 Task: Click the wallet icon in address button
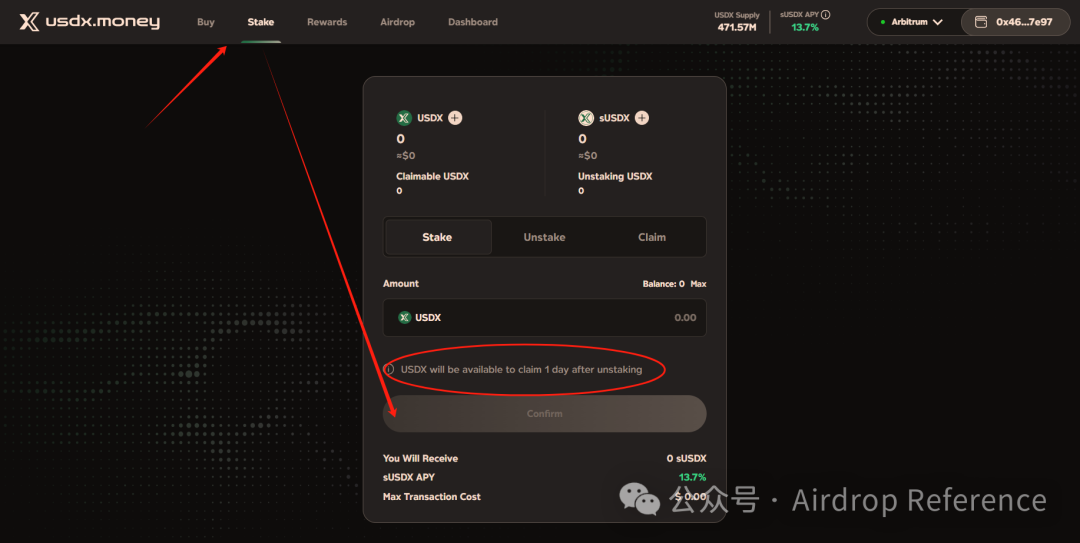click(x=981, y=22)
